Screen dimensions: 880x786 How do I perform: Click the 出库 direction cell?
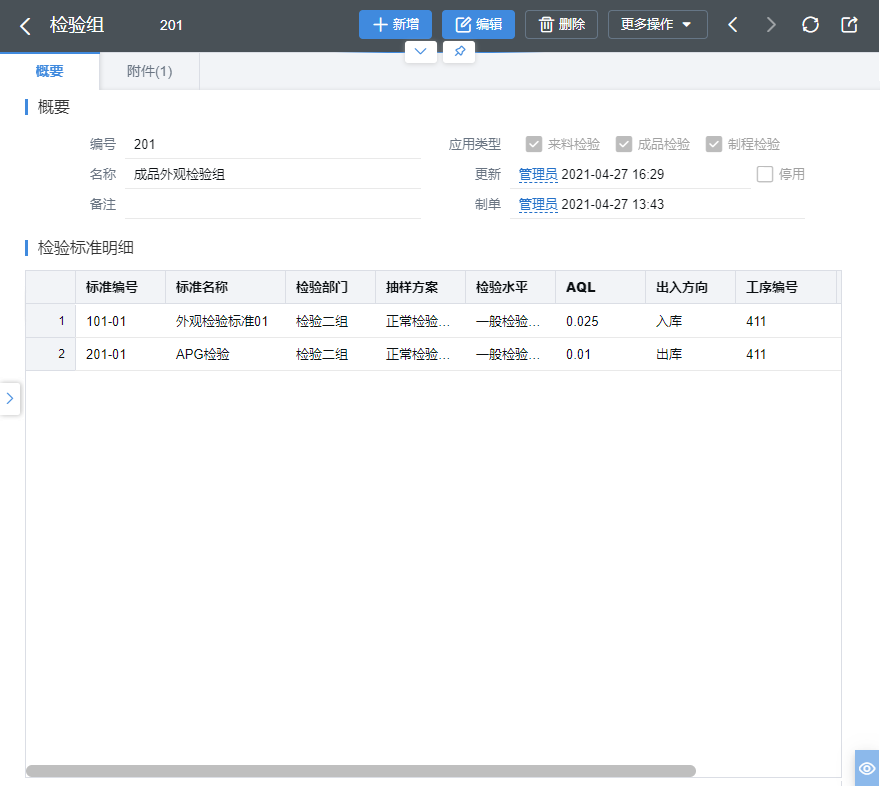pos(690,354)
